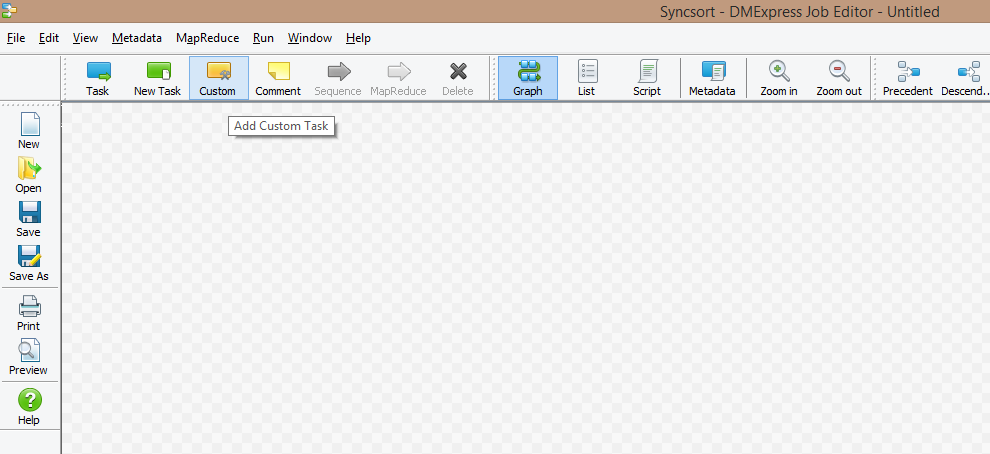Open the Help menu
The image size is (990, 454).
pos(358,38)
